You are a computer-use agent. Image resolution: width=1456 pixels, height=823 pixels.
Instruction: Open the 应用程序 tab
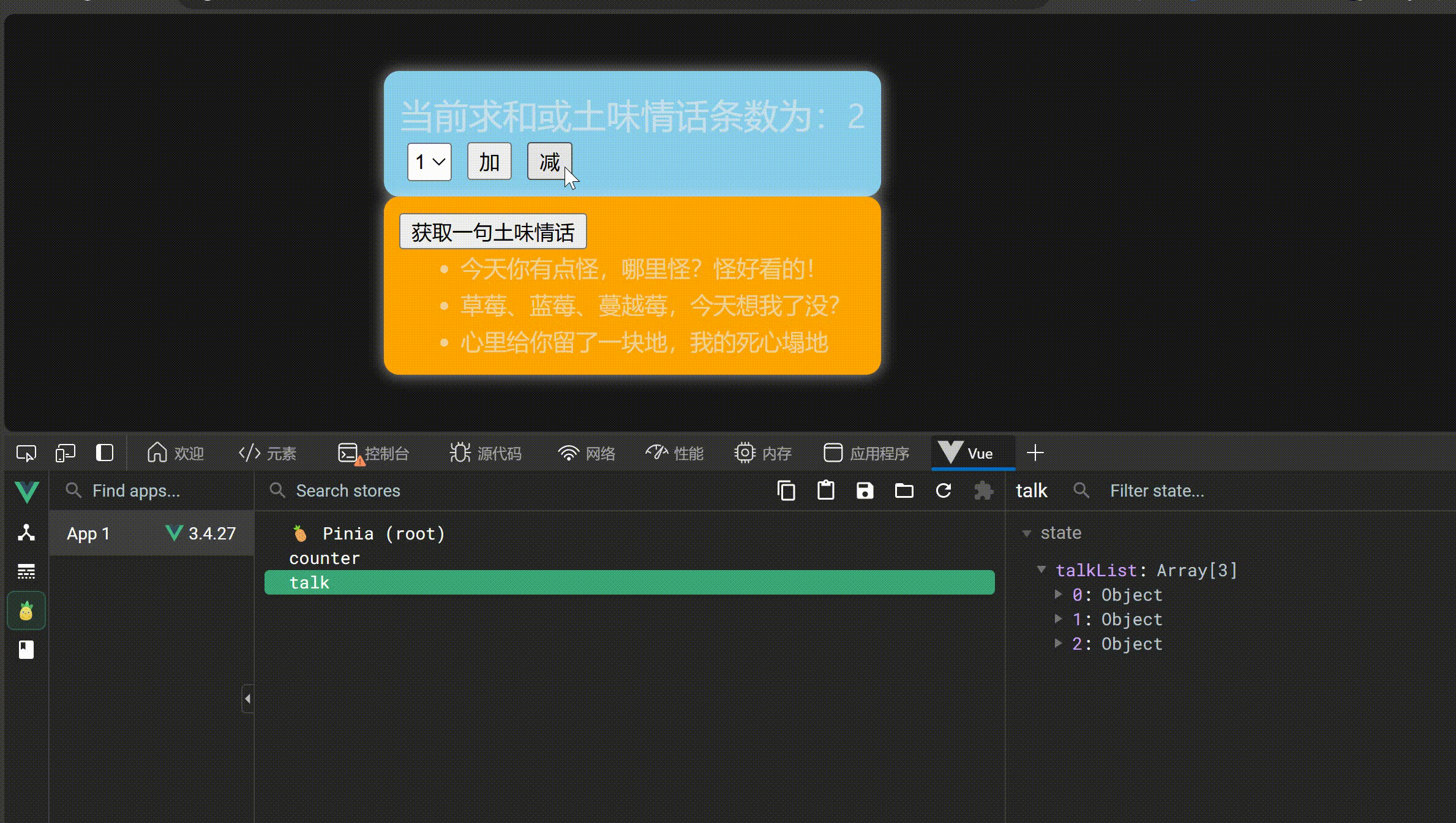[866, 453]
